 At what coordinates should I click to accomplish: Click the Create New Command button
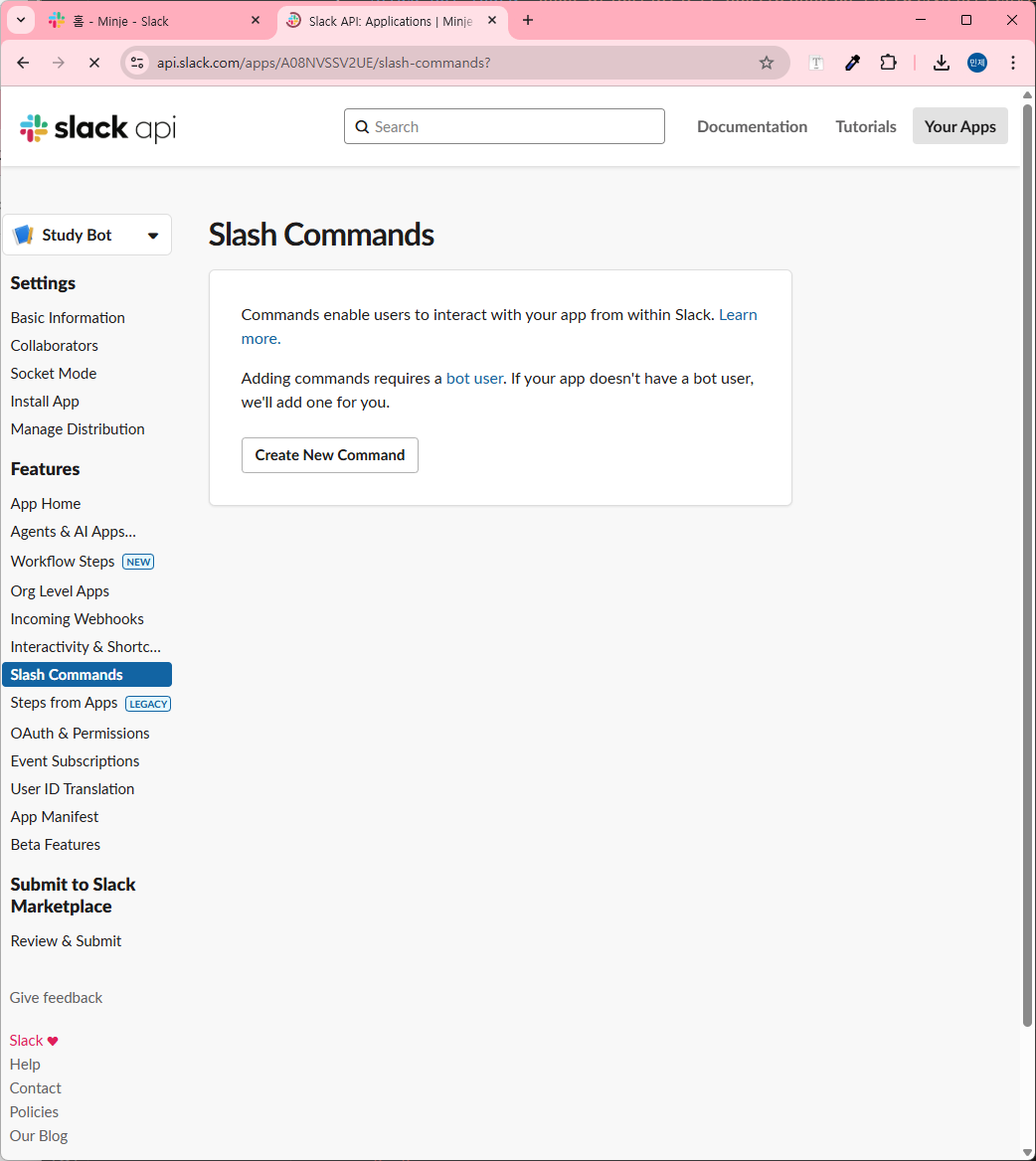329,454
